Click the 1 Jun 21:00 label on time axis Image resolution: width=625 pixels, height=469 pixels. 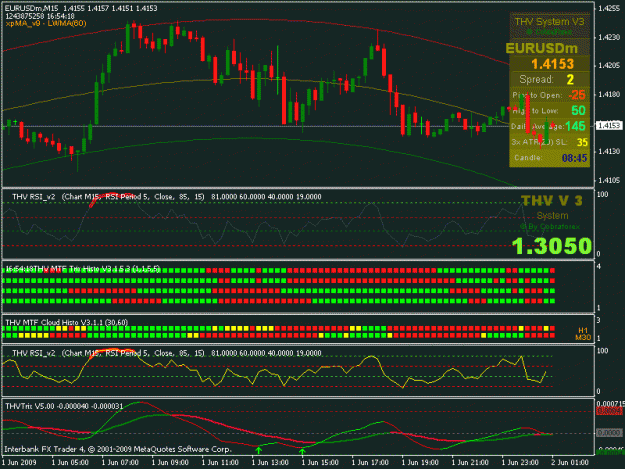(470, 463)
